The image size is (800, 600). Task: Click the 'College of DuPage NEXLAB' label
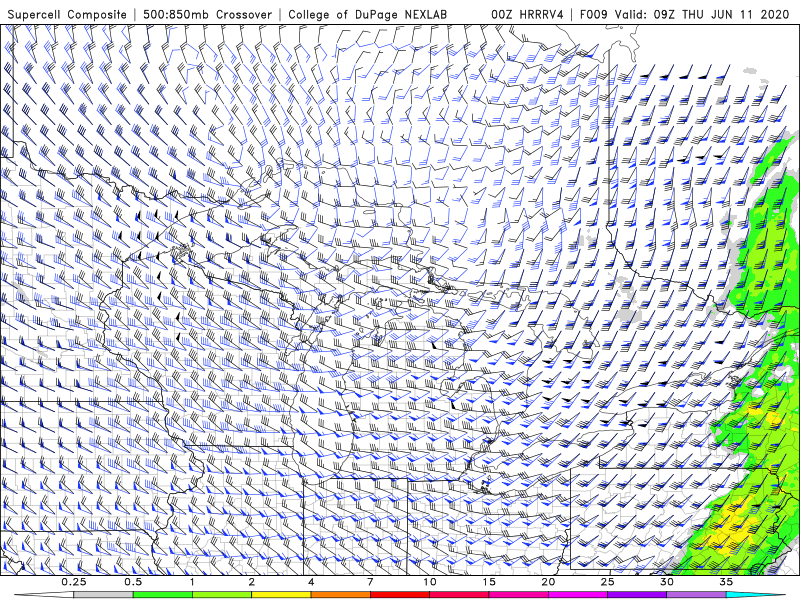(367, 14)
